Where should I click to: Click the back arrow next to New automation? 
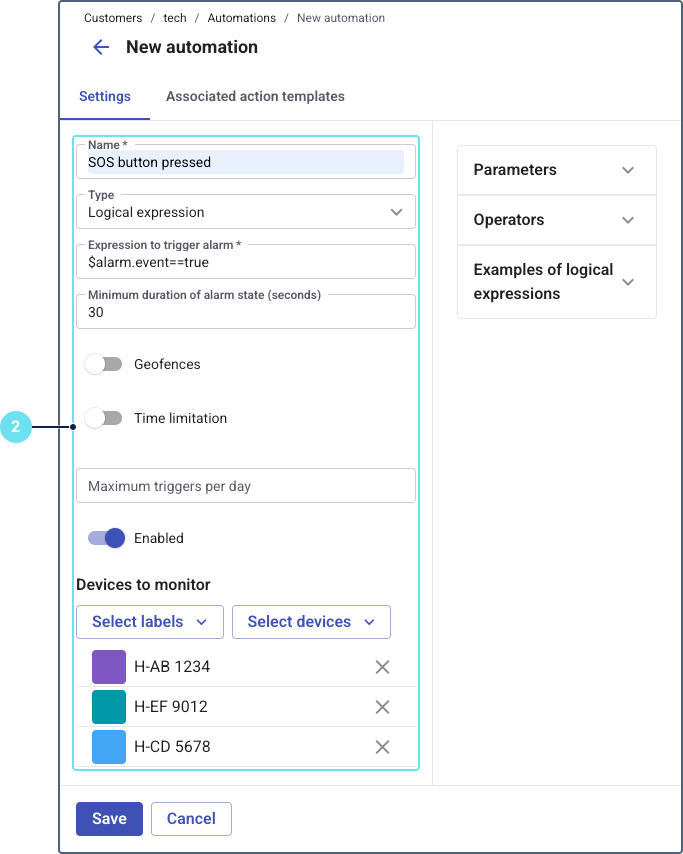click(x=100, y=47)
